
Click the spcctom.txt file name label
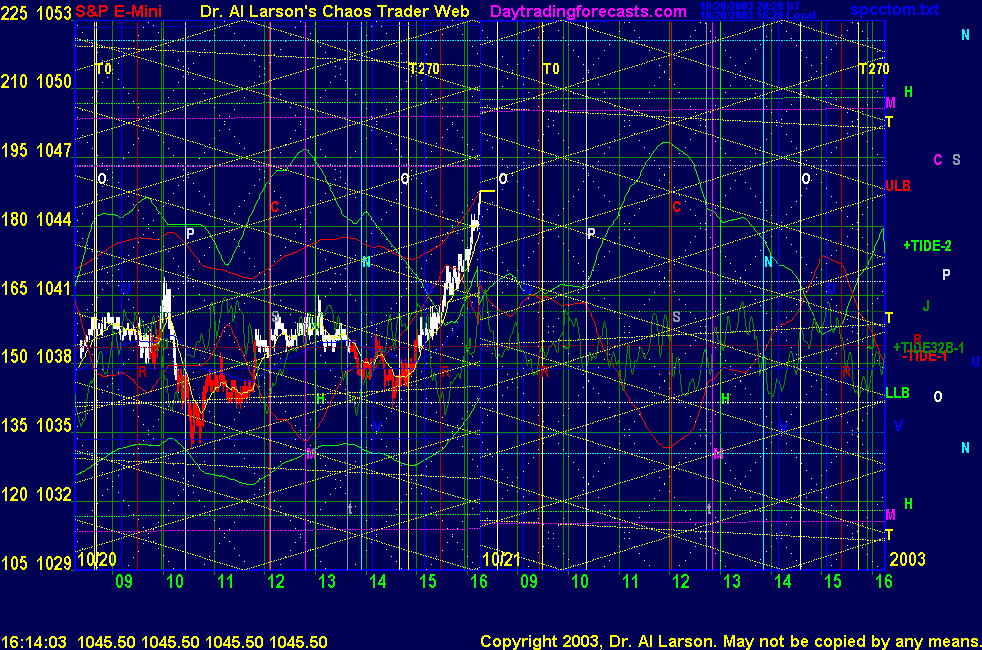(894, 9)
